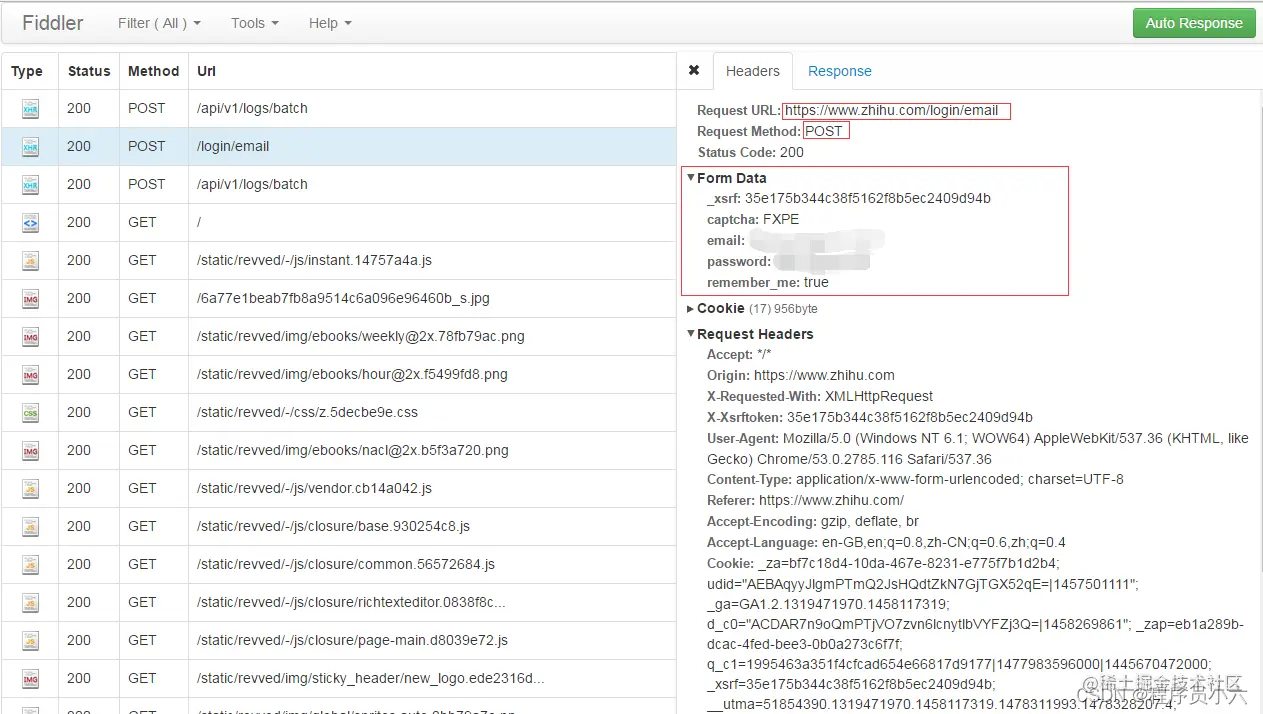Select the z.5decbe9e.css request

click(339, 413)
